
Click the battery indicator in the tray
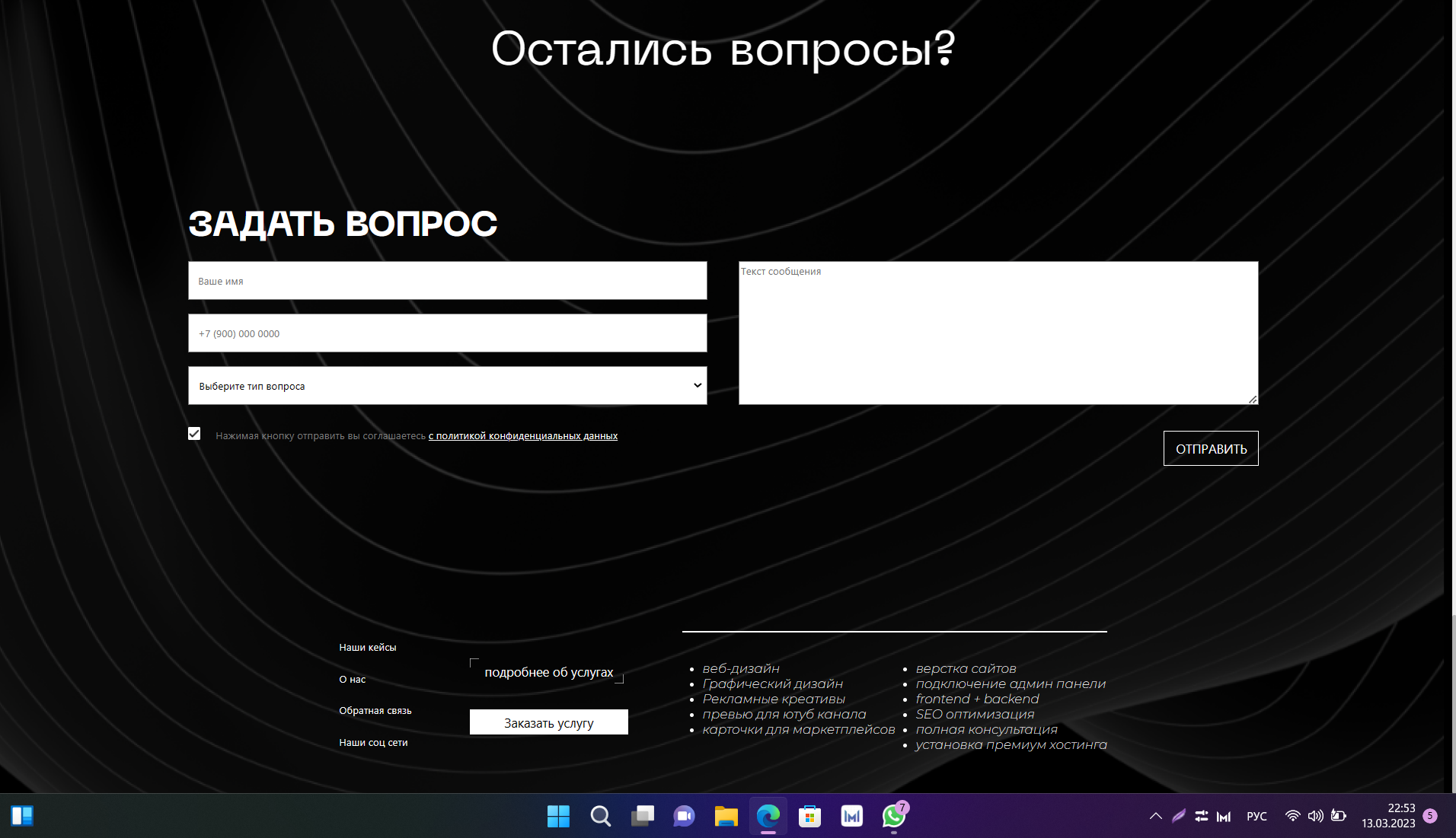[1339, 816]
